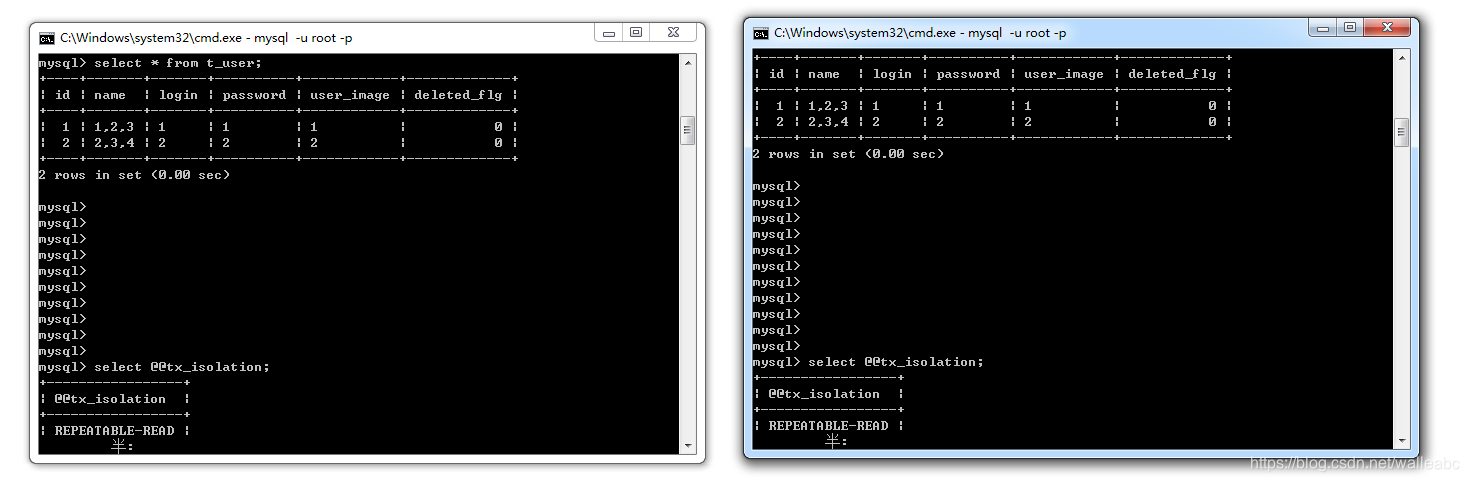Click REPEATABLE-READ value in left window
1469x482 pixels.
coord(114,431)
